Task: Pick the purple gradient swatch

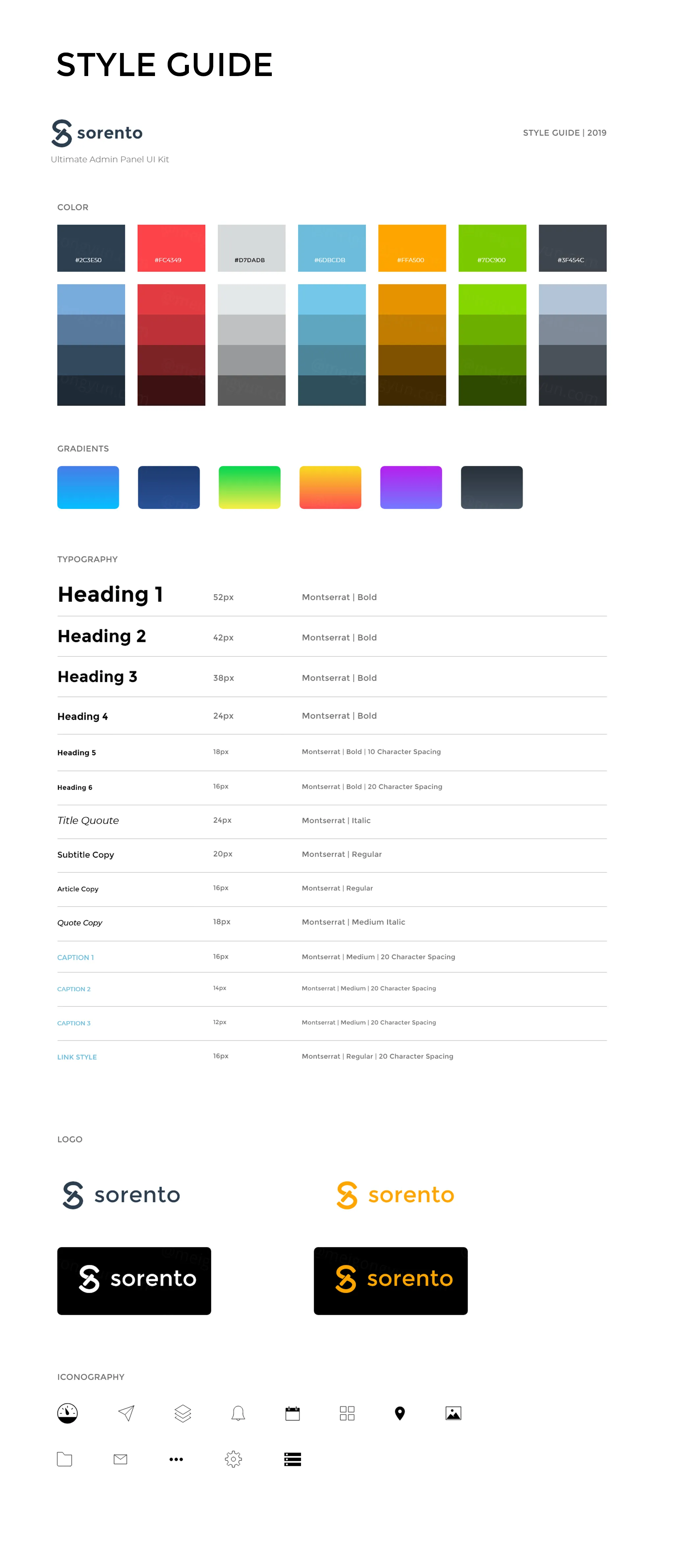Action: 411,487
